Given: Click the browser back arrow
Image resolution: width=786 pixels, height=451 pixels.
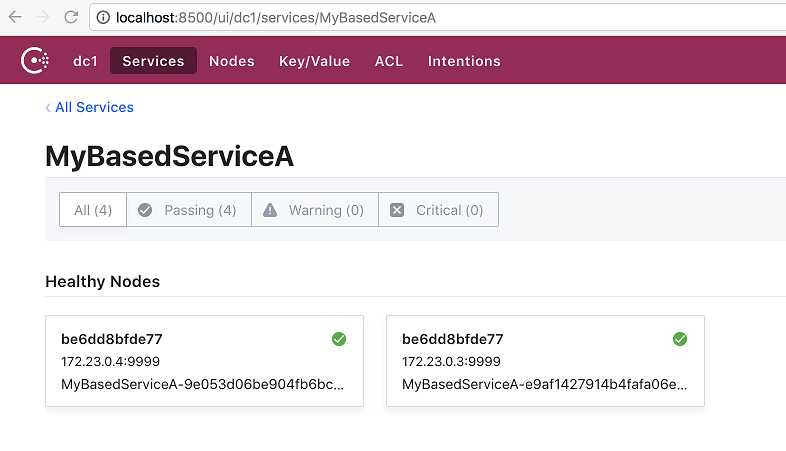Looking at the screenshot, I should [x=16, y=17].
